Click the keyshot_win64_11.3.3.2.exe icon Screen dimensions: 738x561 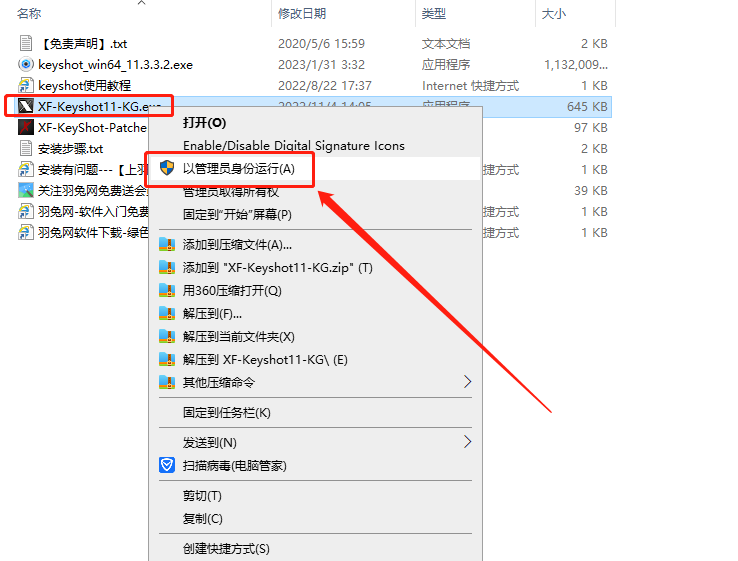coord(26,64)
